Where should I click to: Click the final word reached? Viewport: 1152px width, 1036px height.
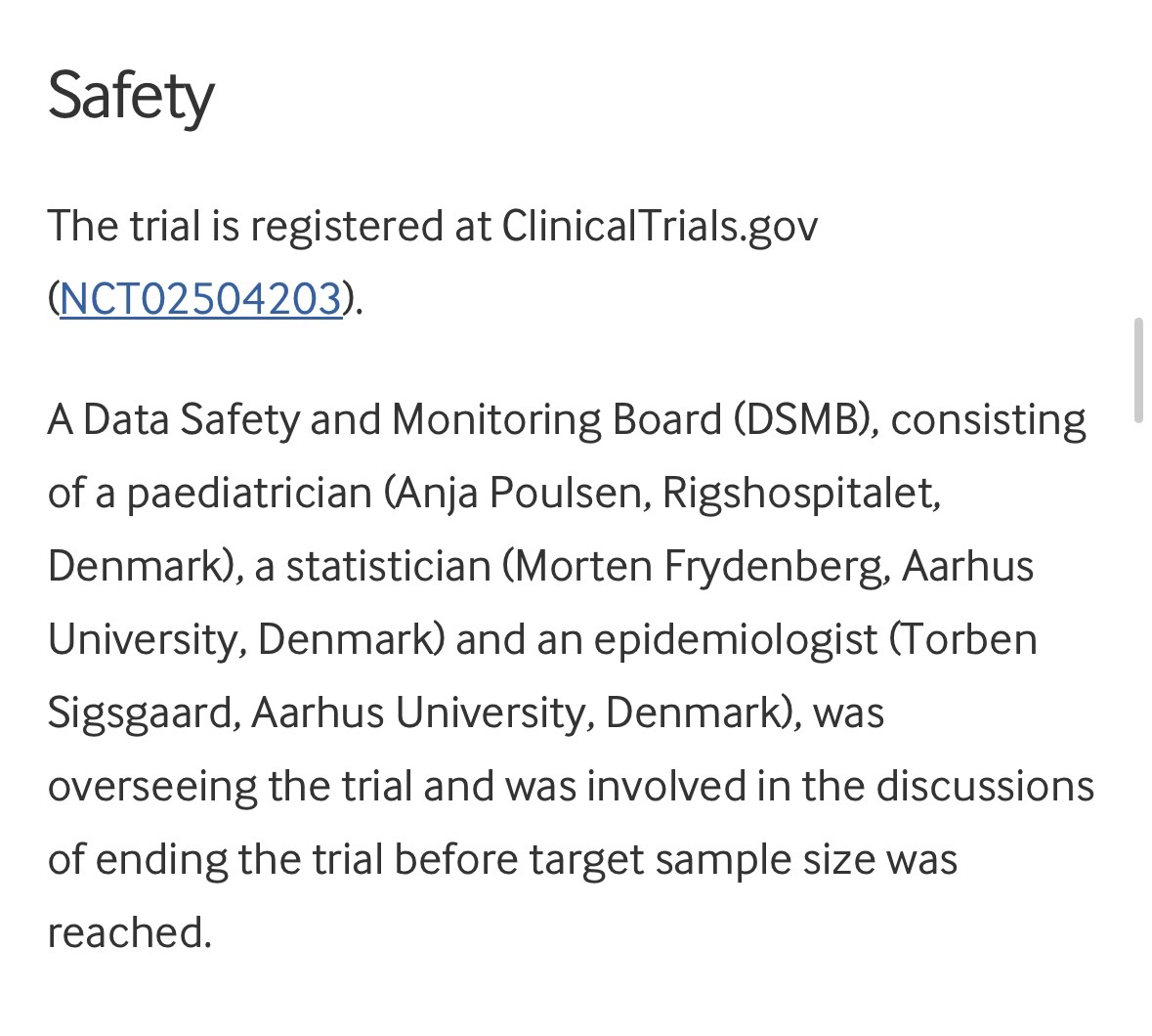click(x=128, y=932)
